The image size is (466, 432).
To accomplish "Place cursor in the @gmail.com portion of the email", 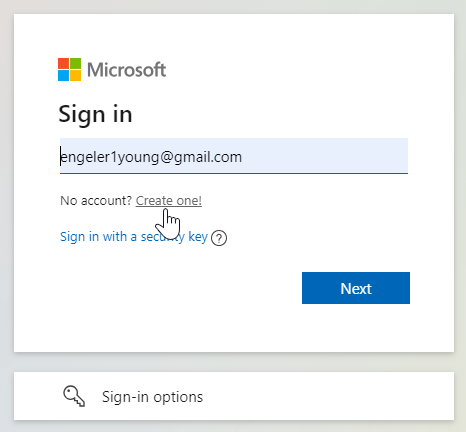I will click(201, 157).
